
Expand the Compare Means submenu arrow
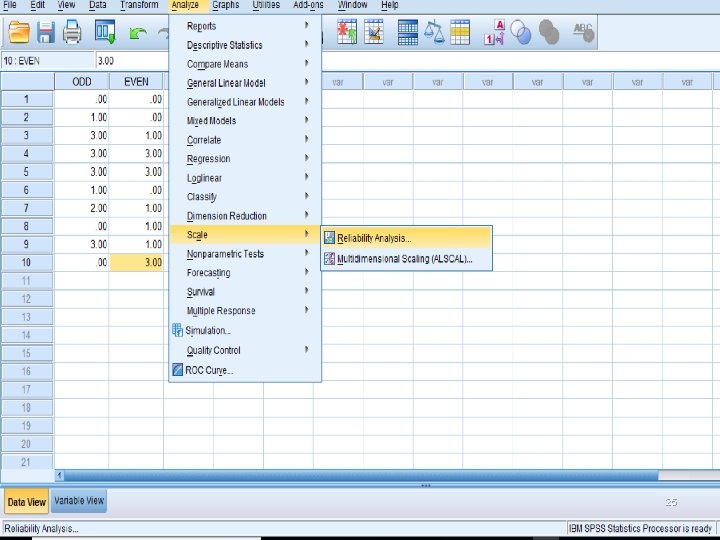pyautogui.click(x=306, y=63)
